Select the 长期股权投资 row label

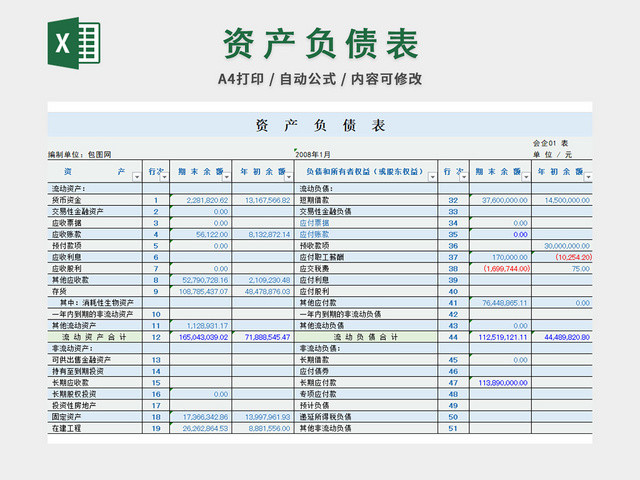point(74,394)
